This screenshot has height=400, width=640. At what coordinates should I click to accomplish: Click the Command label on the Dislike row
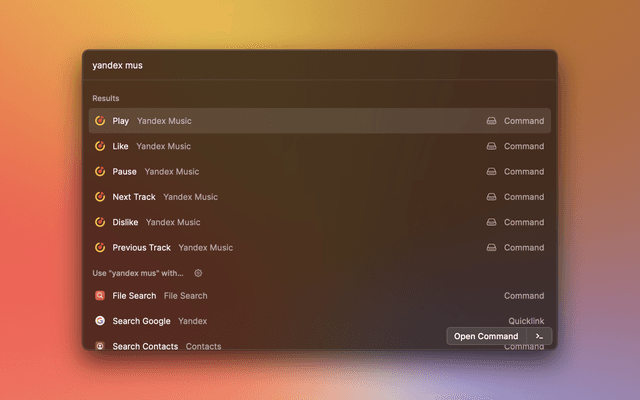point(524,222)
